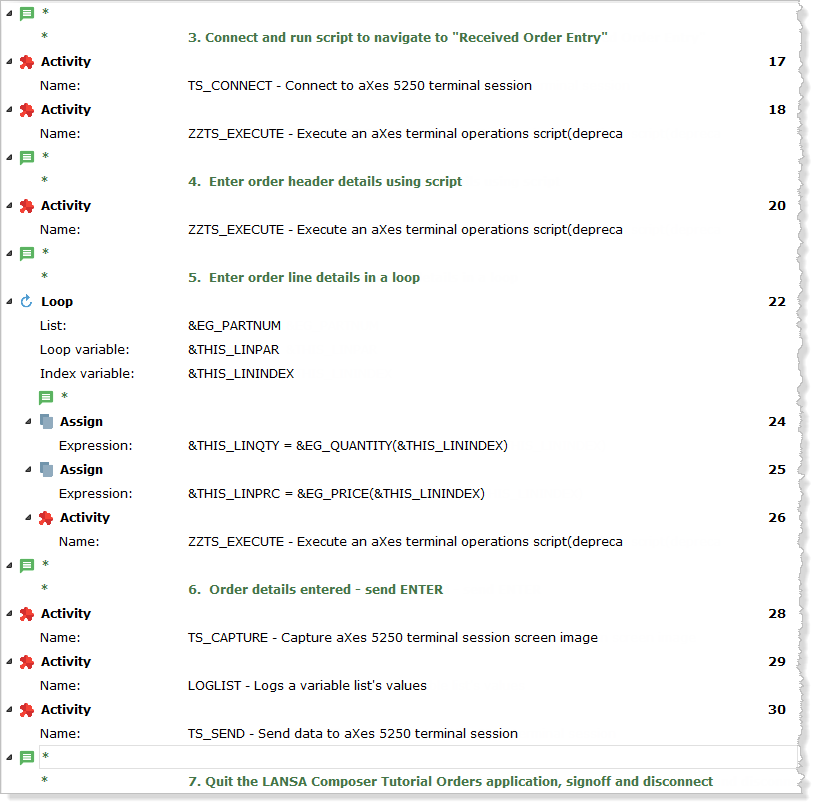Click the Assign label on line 24
The width and height of the screenshot is (817, 807).
(x=81, y=421)
